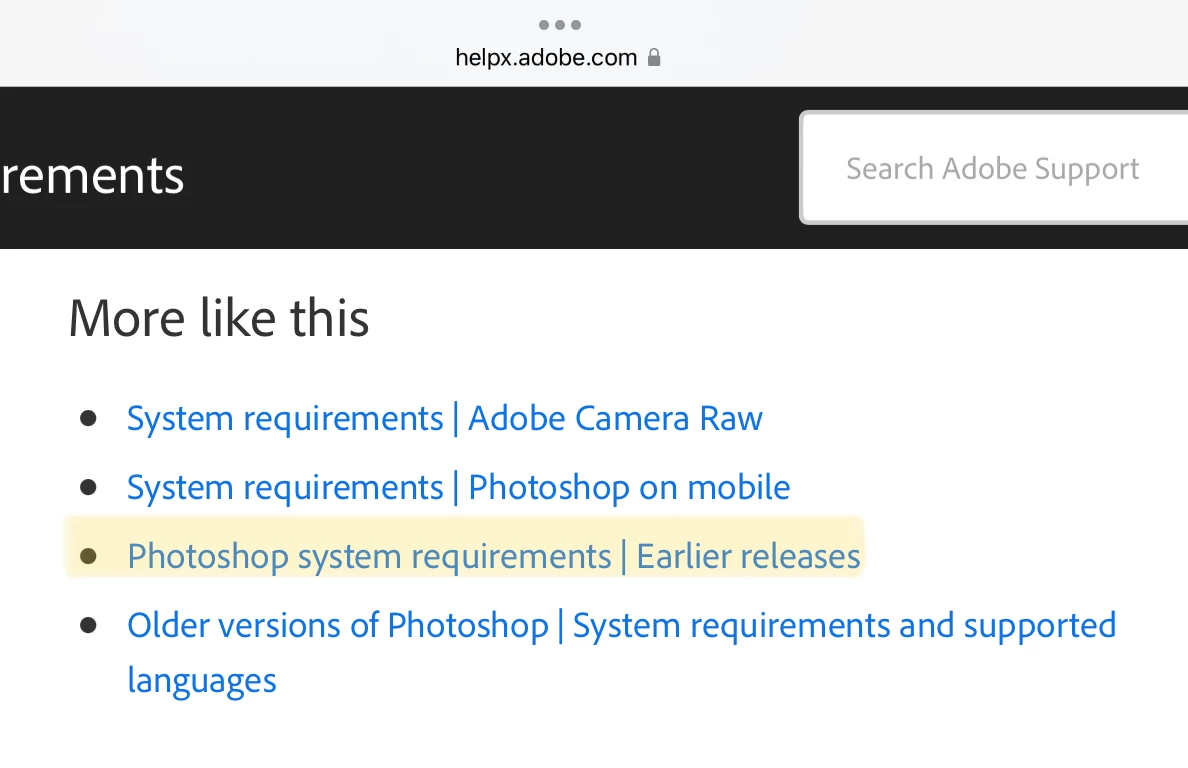Click 'supported' in the Older versions link
Viewport: 1188px width, 768px height.
click(1039, 625)
